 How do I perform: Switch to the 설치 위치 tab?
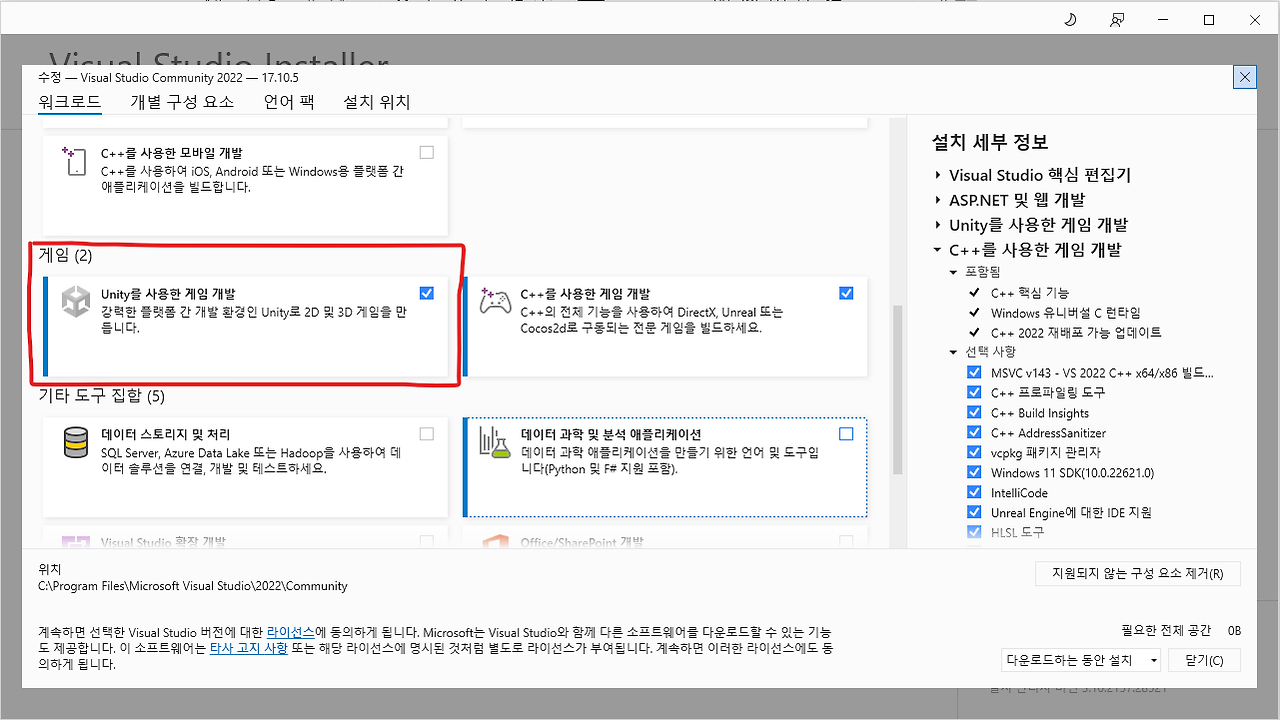(x=377, y=102)
